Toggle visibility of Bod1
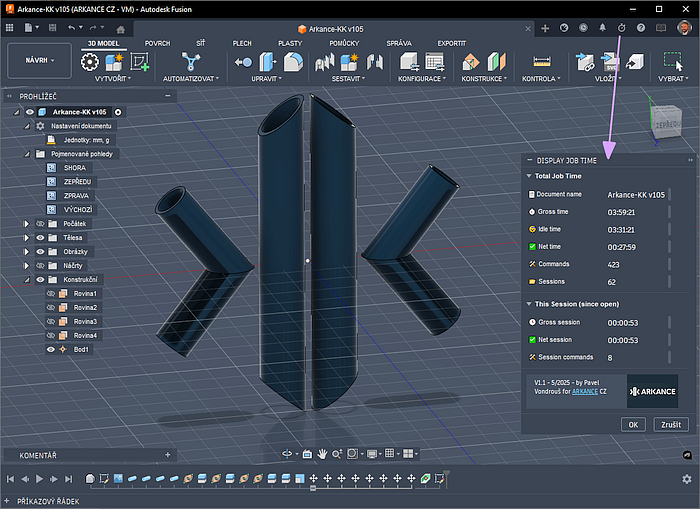 click(51, 349)
